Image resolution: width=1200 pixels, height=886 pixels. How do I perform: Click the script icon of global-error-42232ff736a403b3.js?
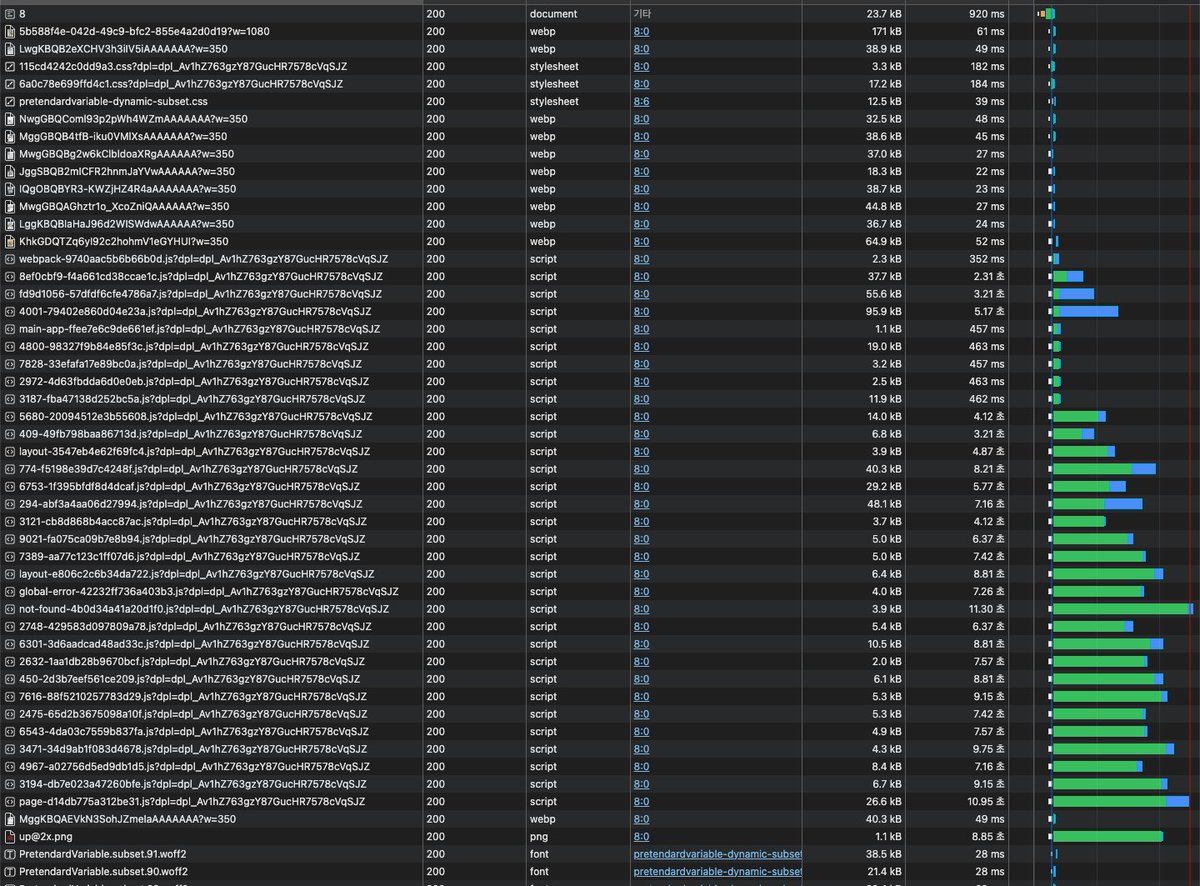coord(10,591)
